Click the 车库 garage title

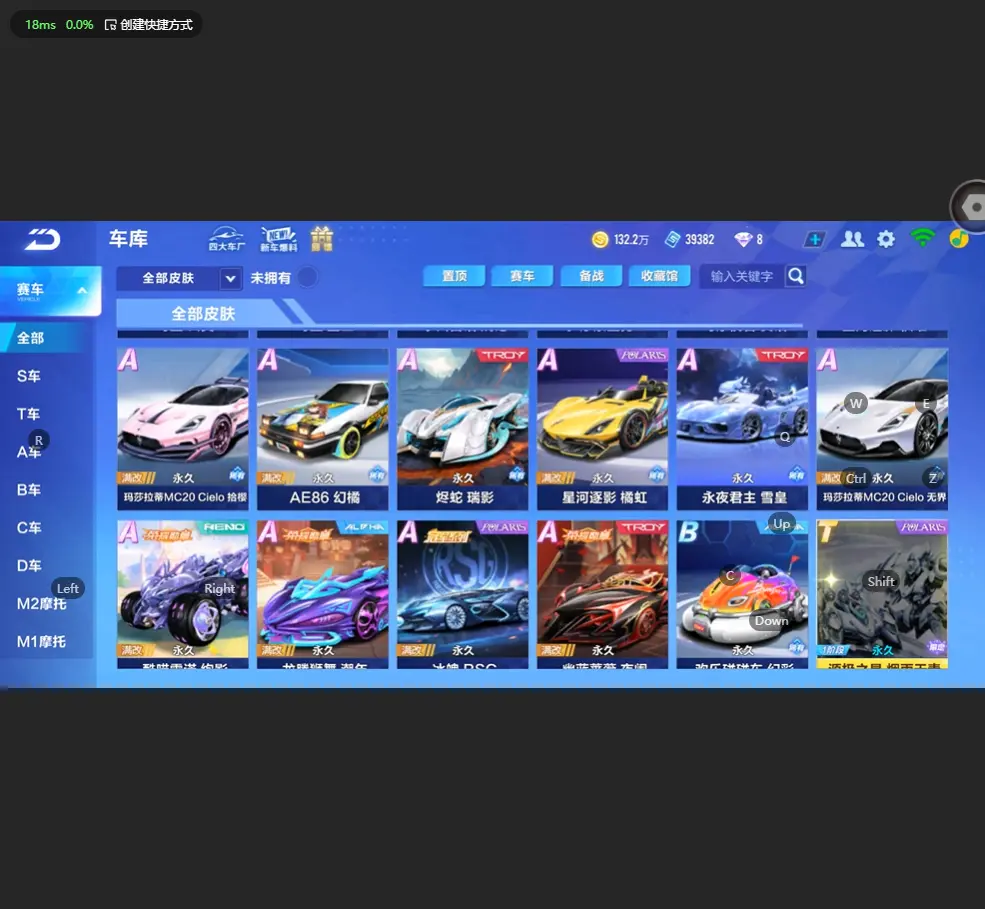click(x=128, y=239)
